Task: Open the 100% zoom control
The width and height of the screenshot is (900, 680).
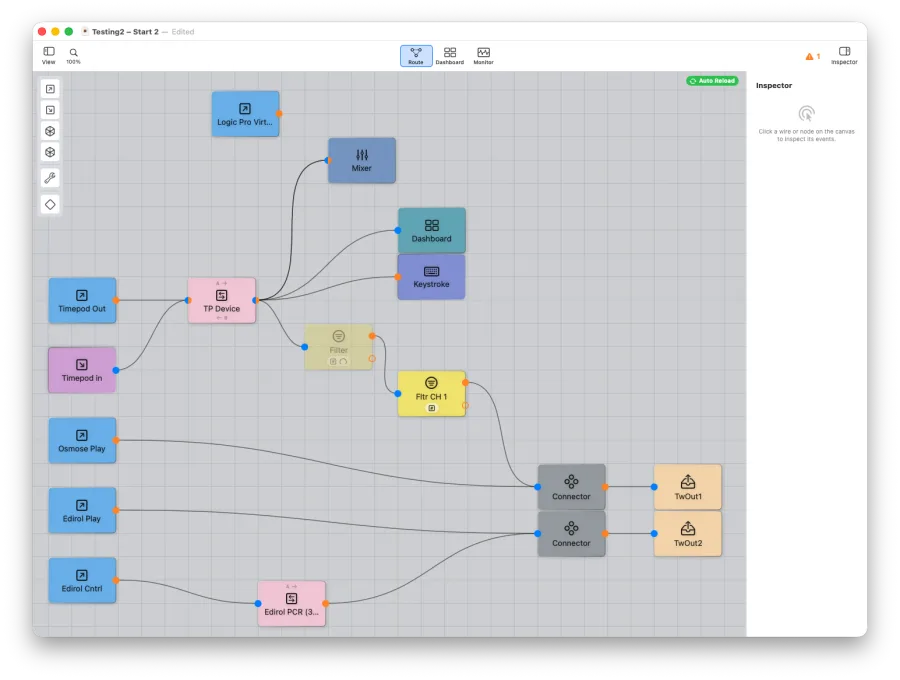Action: [73, 56]
